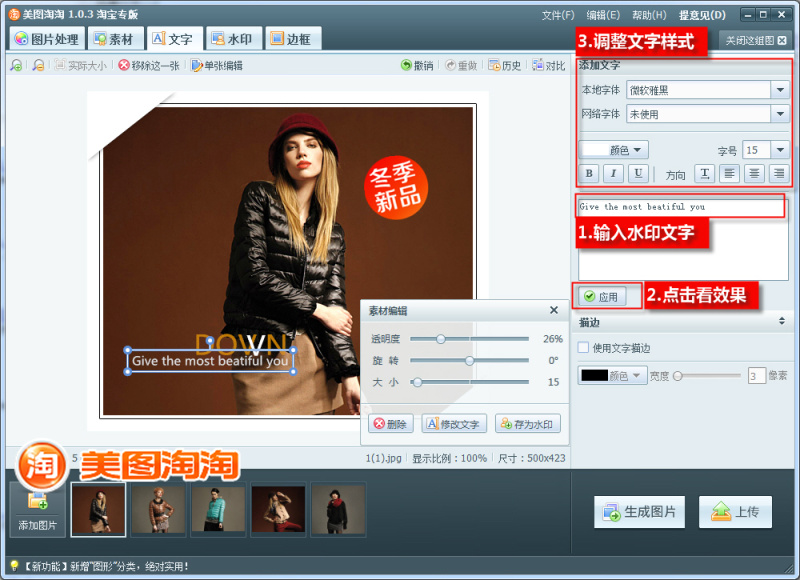This screenshot has height=580, width=800.
Task: Select the red scarf model thumbnail
Action: point(338,510)
